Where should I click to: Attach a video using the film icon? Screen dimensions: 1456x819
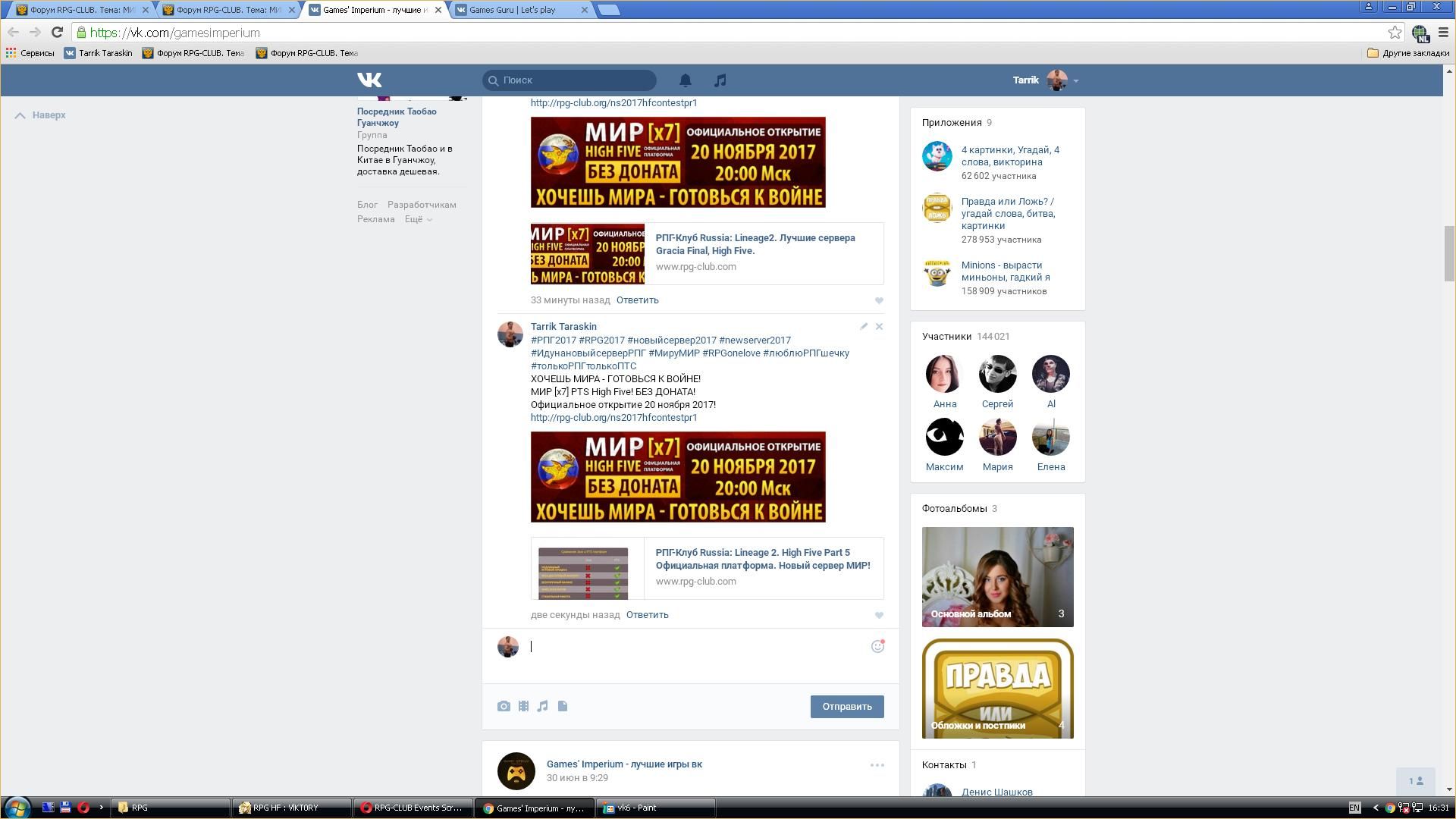(523, 706)
